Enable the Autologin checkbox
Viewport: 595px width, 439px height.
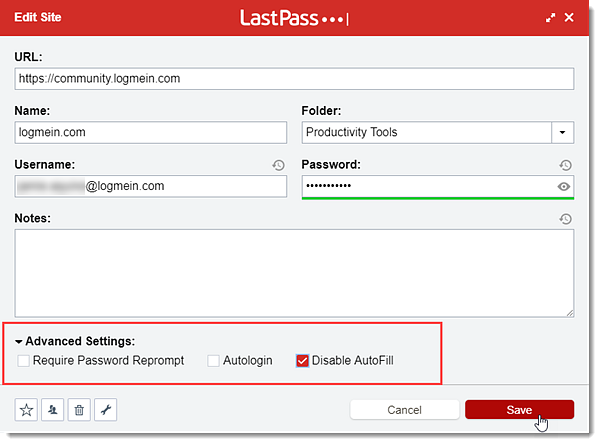click(x=213, y=360)
